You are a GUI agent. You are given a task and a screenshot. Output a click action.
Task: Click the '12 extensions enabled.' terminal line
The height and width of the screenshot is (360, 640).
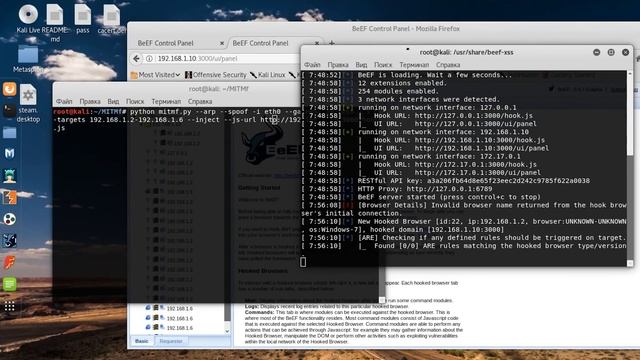click(x=402, y=83)
